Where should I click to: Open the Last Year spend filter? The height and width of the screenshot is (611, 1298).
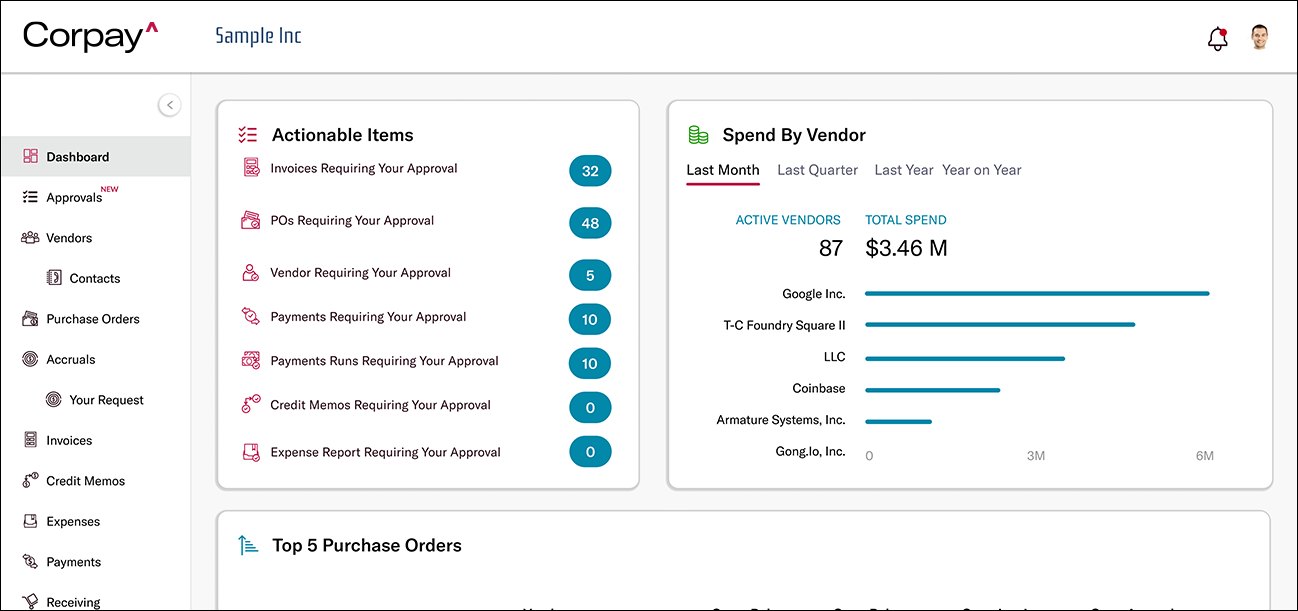pos(903,170)
